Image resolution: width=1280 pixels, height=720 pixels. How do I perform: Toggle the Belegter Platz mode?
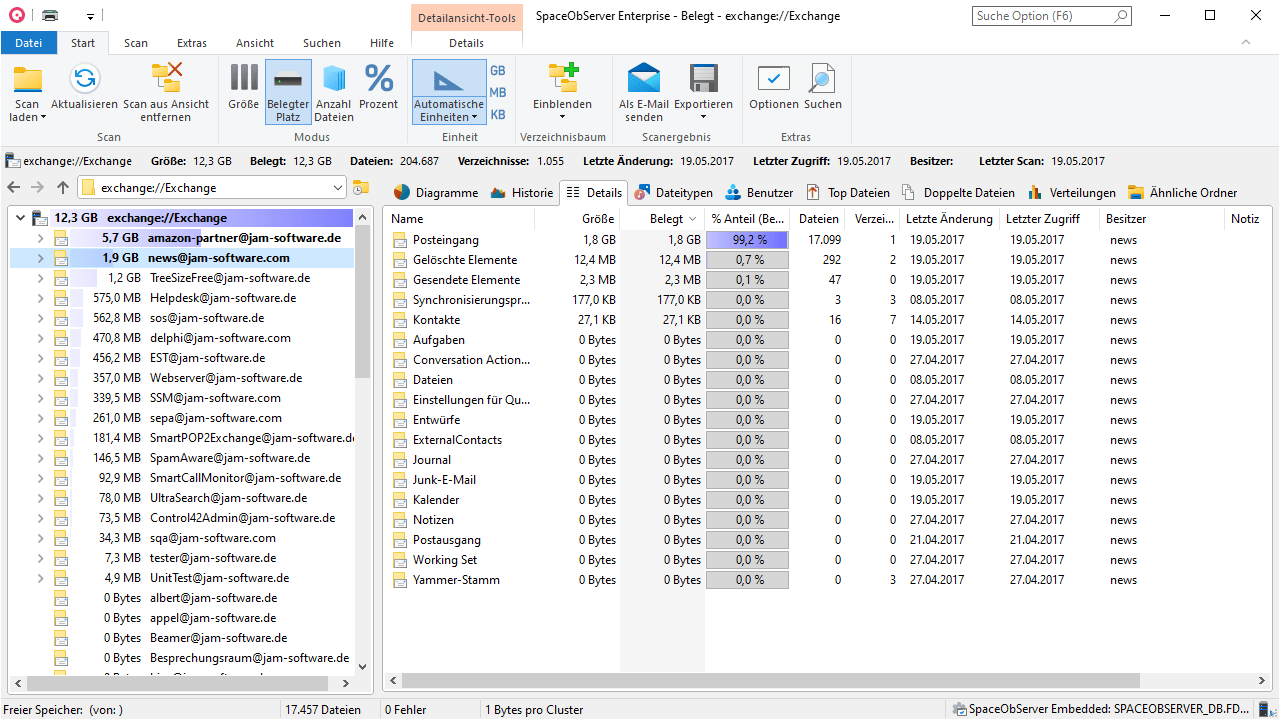point(288,92)
